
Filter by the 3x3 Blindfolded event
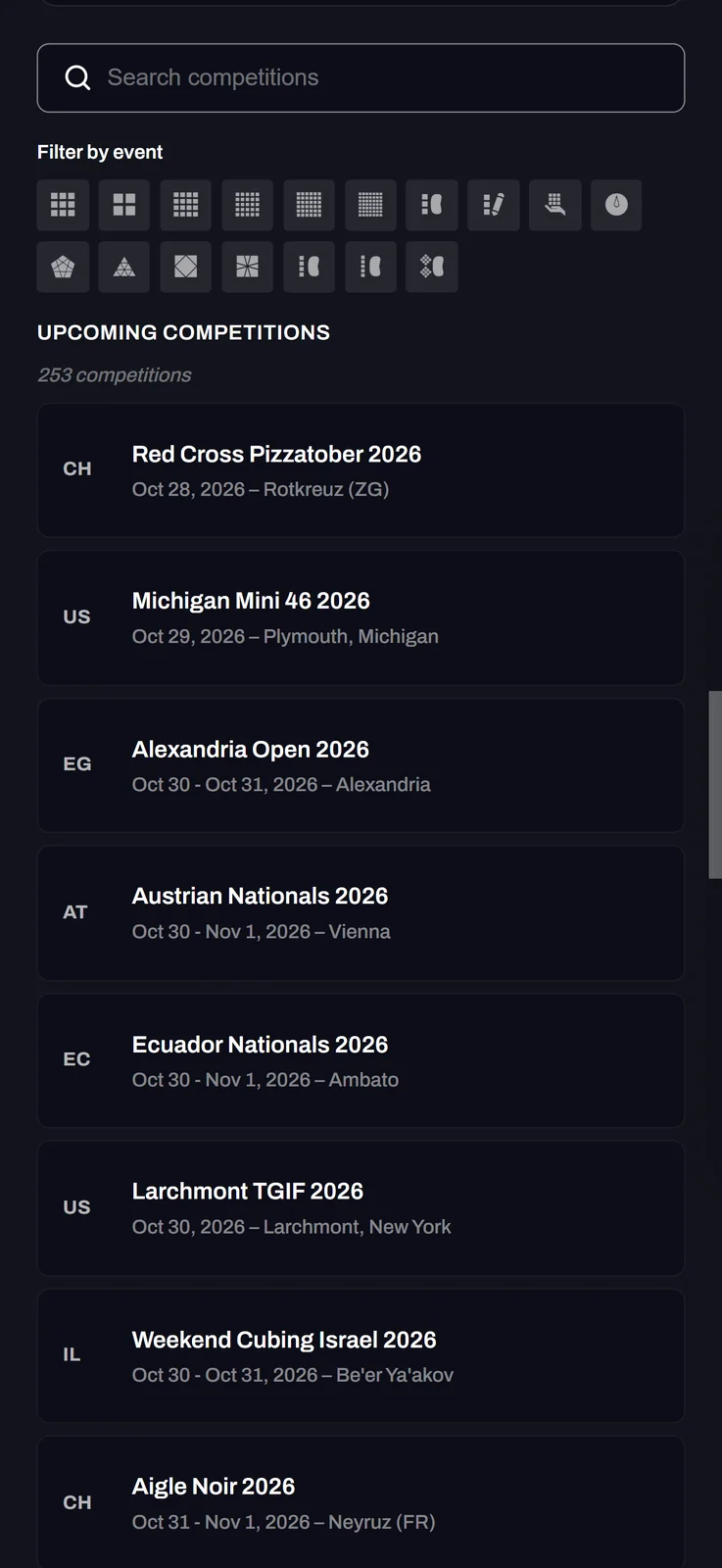pyautogui.click(x=432, y=205)
